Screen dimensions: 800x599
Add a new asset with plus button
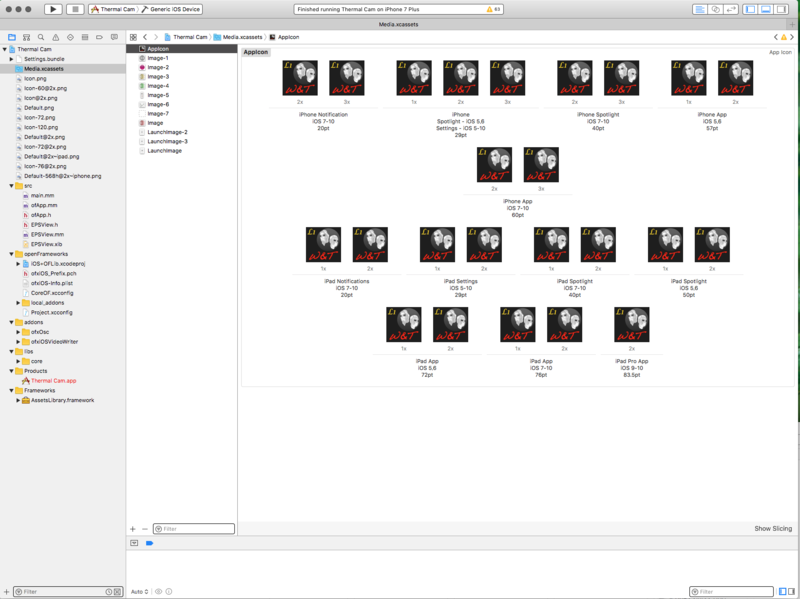(133, 529)
